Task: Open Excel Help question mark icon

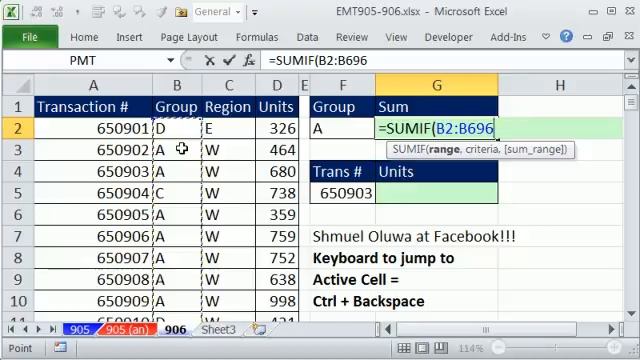Action: pos(566,36)
